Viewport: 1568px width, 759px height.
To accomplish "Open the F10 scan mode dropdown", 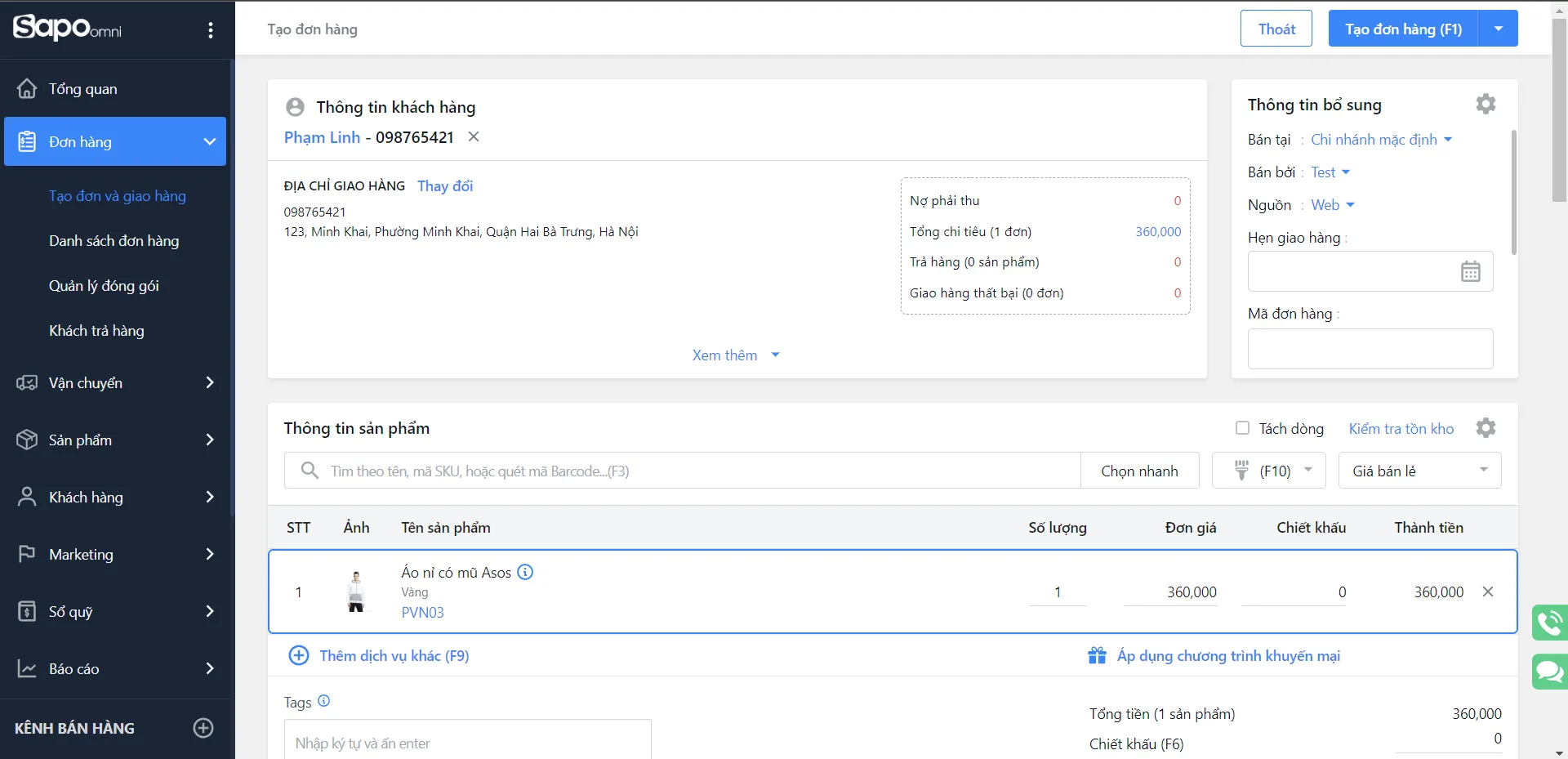I will point(1269,471).
